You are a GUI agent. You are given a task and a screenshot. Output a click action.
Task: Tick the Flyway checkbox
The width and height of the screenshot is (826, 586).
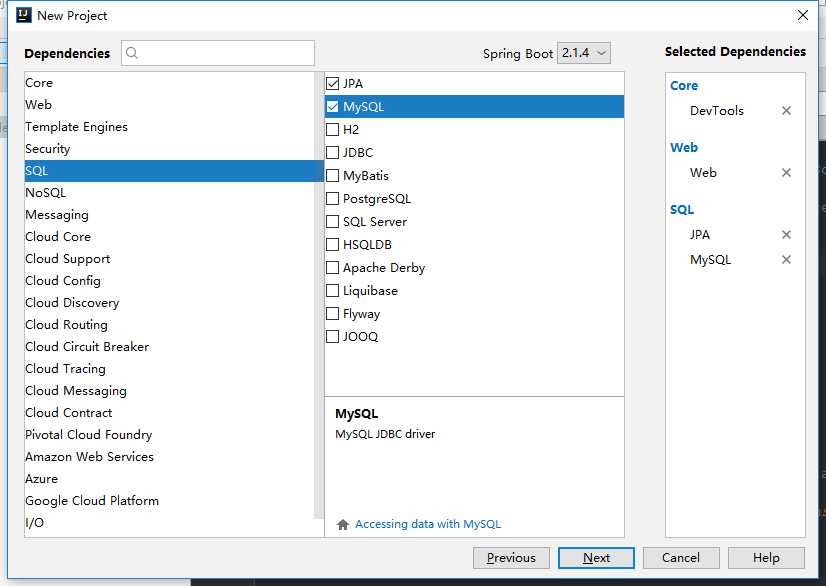coord(332,314)
